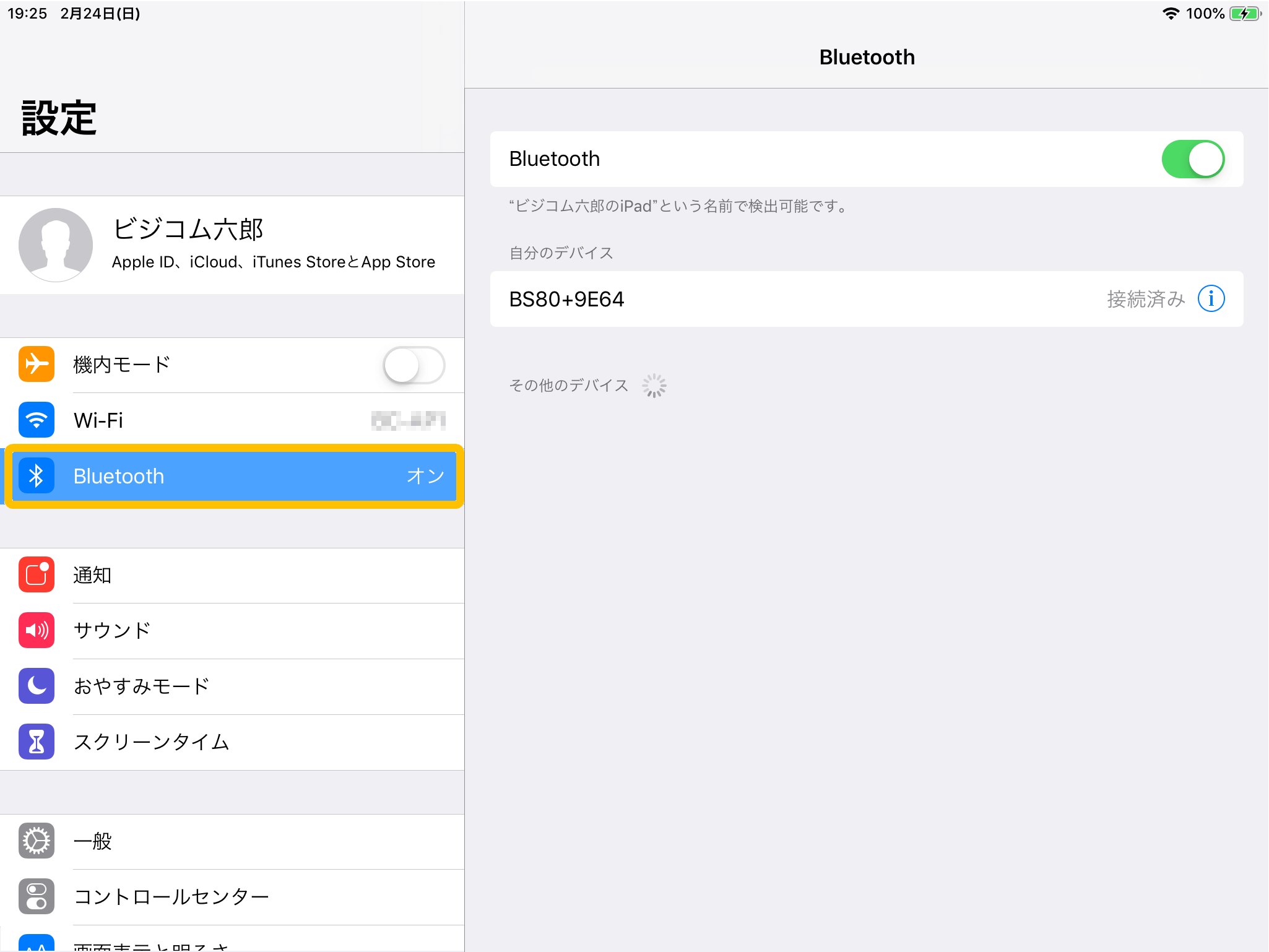Tap the airplane mode icon

37,365
